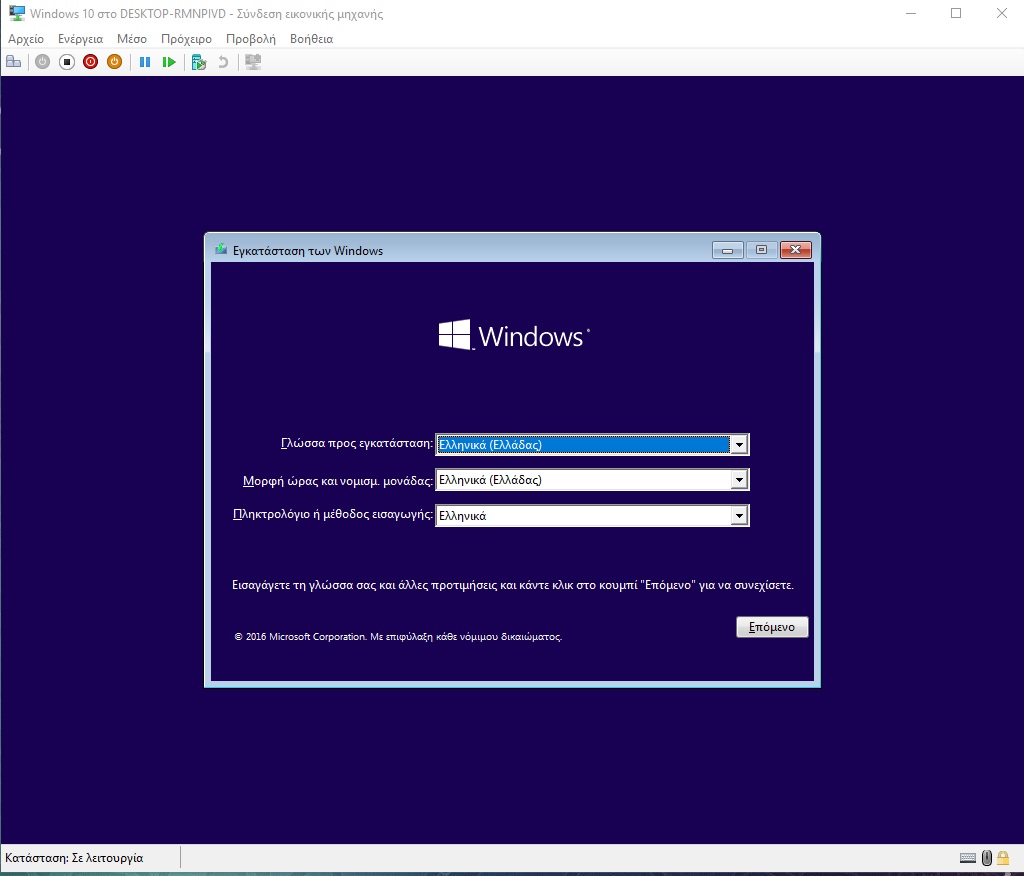Image resolution: width=1024 pixels, height=876 pixels.
Task: Reset the VM with the green play icon
Action: tap(169, 62)
